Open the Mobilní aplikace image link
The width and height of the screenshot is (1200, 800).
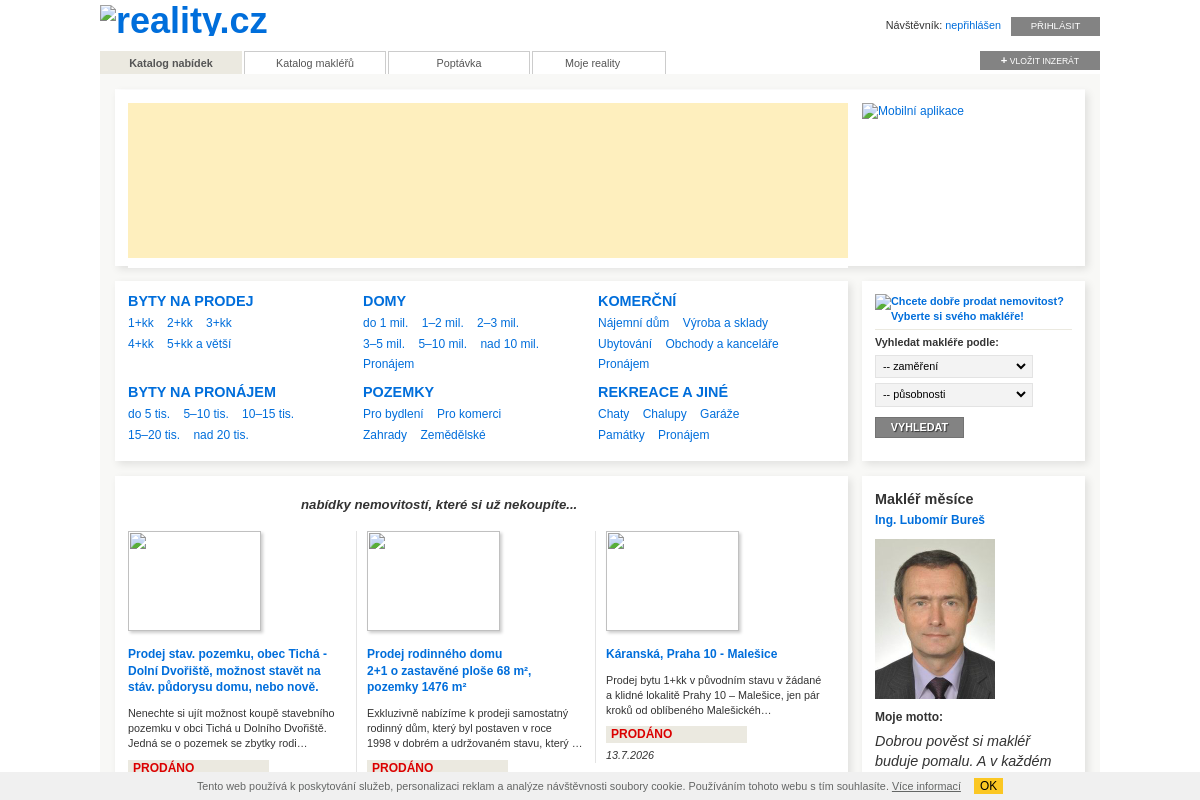coord(913,111)
